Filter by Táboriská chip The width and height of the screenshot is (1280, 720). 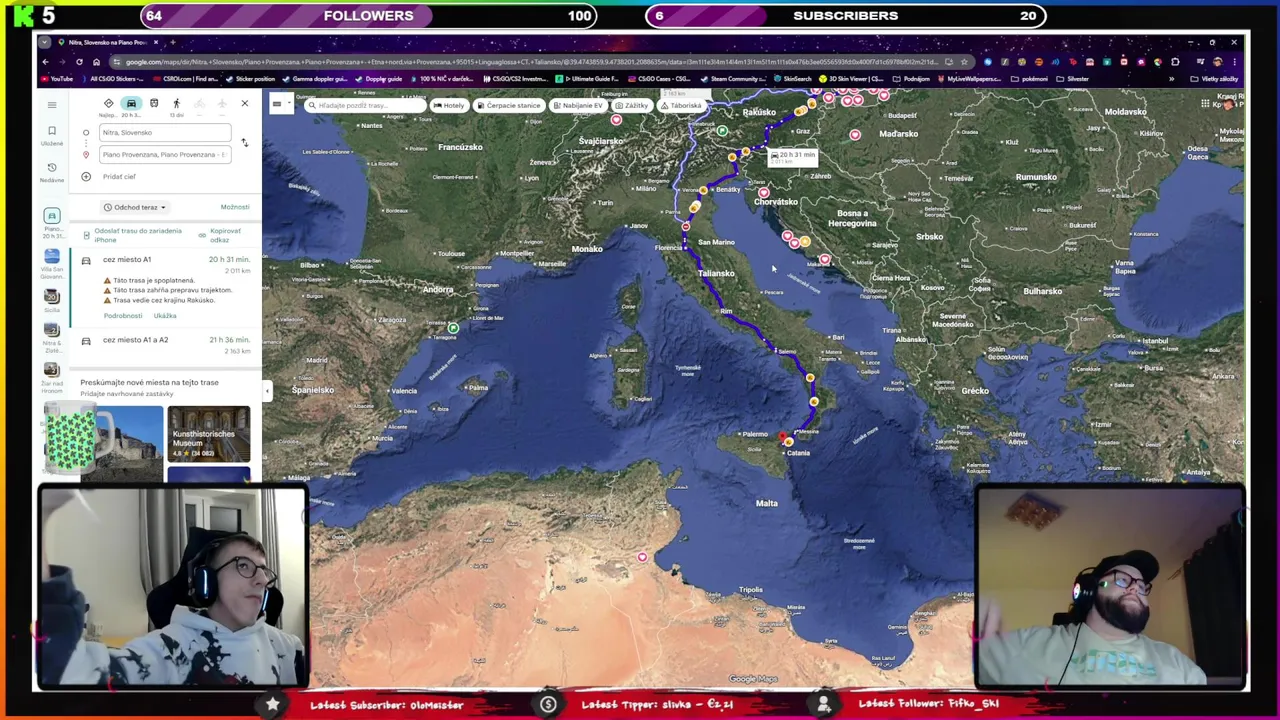click(681, 105)
